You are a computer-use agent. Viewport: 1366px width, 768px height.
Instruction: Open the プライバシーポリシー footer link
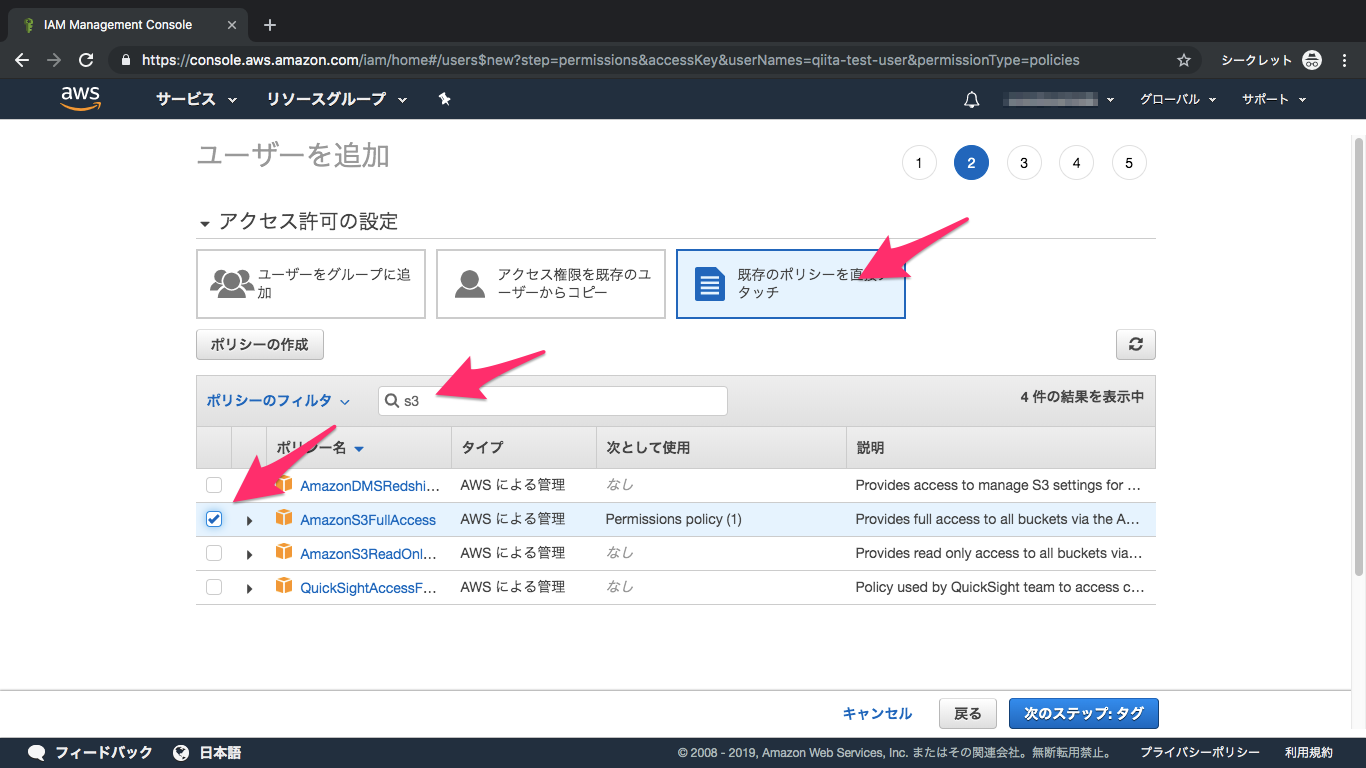1200,753
